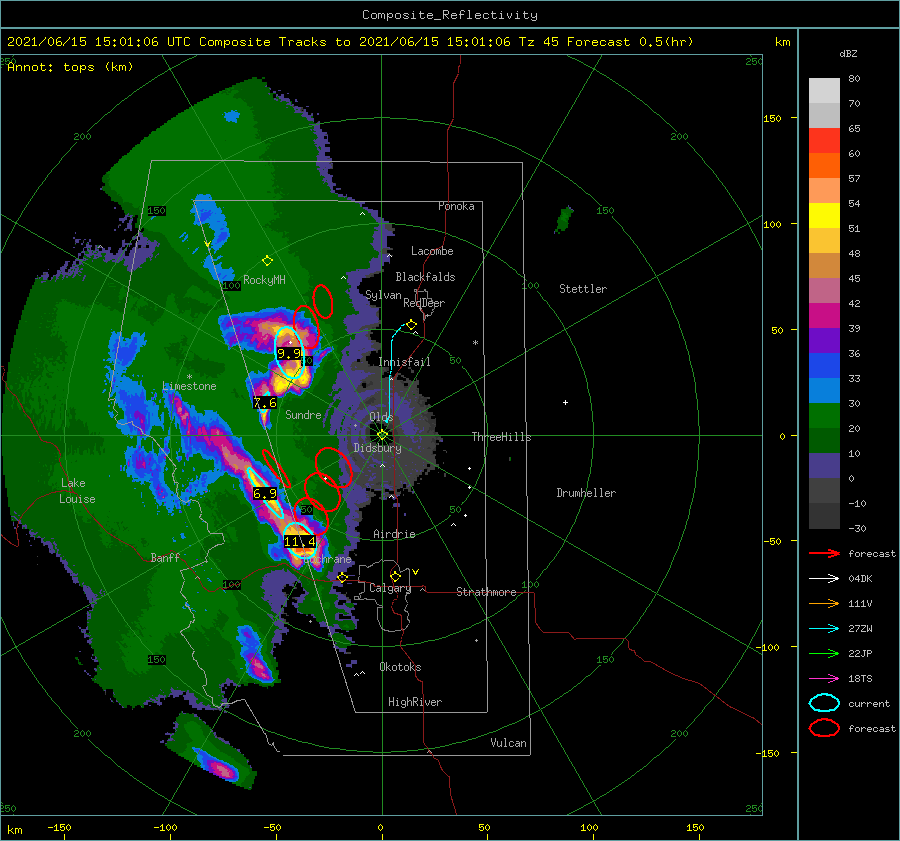The image size is (900, 841).
Task: Click the Sundre city label
Action: tap(303, 415)
